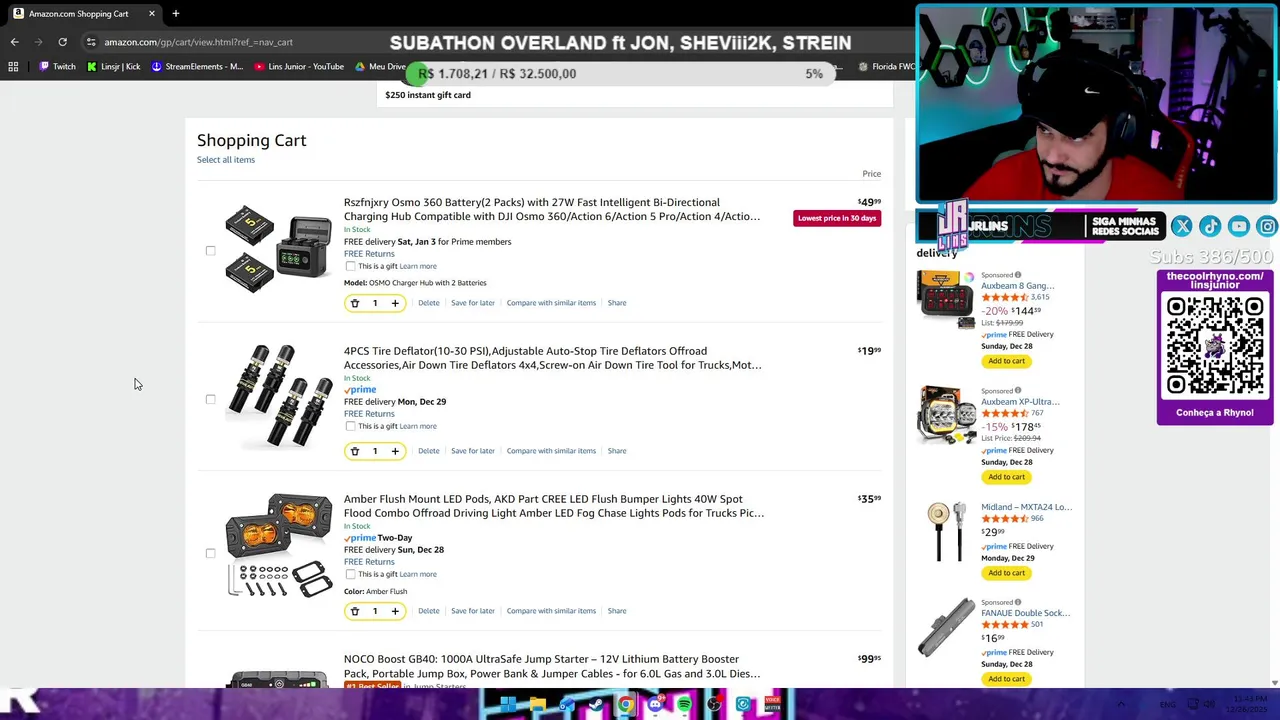Close the Amazon.com Shopping Cart tab
This screenshot has height=720, width=1280.
152,13
